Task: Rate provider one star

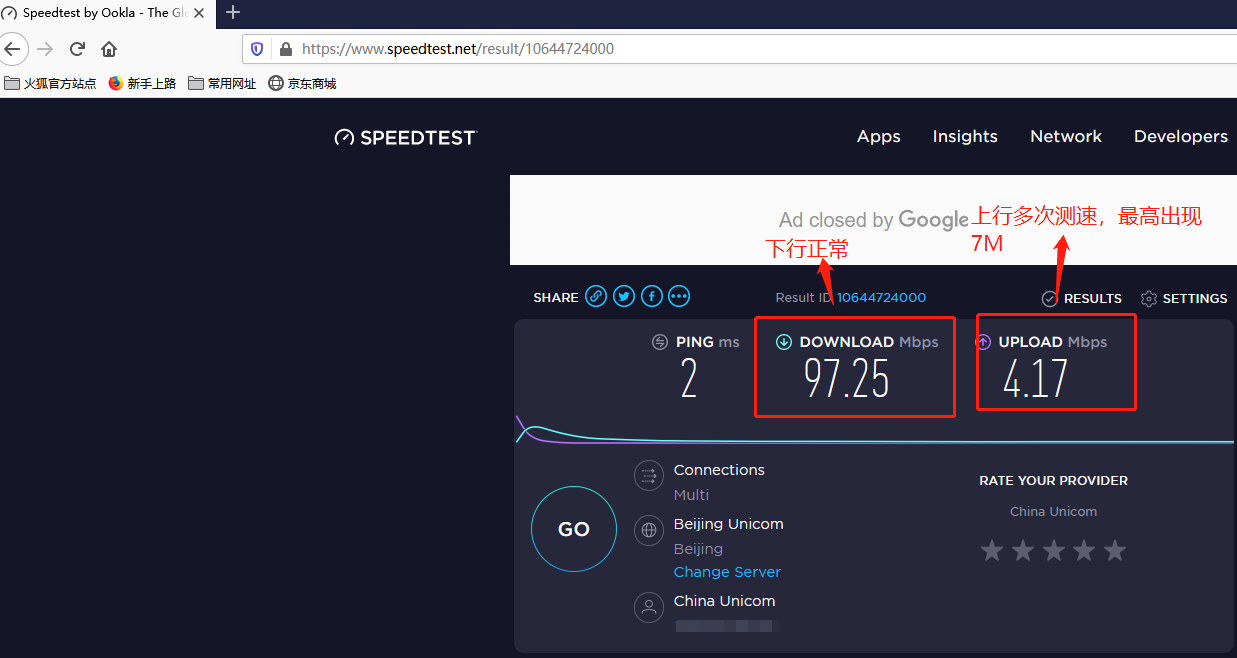Action: coord(991,550)
